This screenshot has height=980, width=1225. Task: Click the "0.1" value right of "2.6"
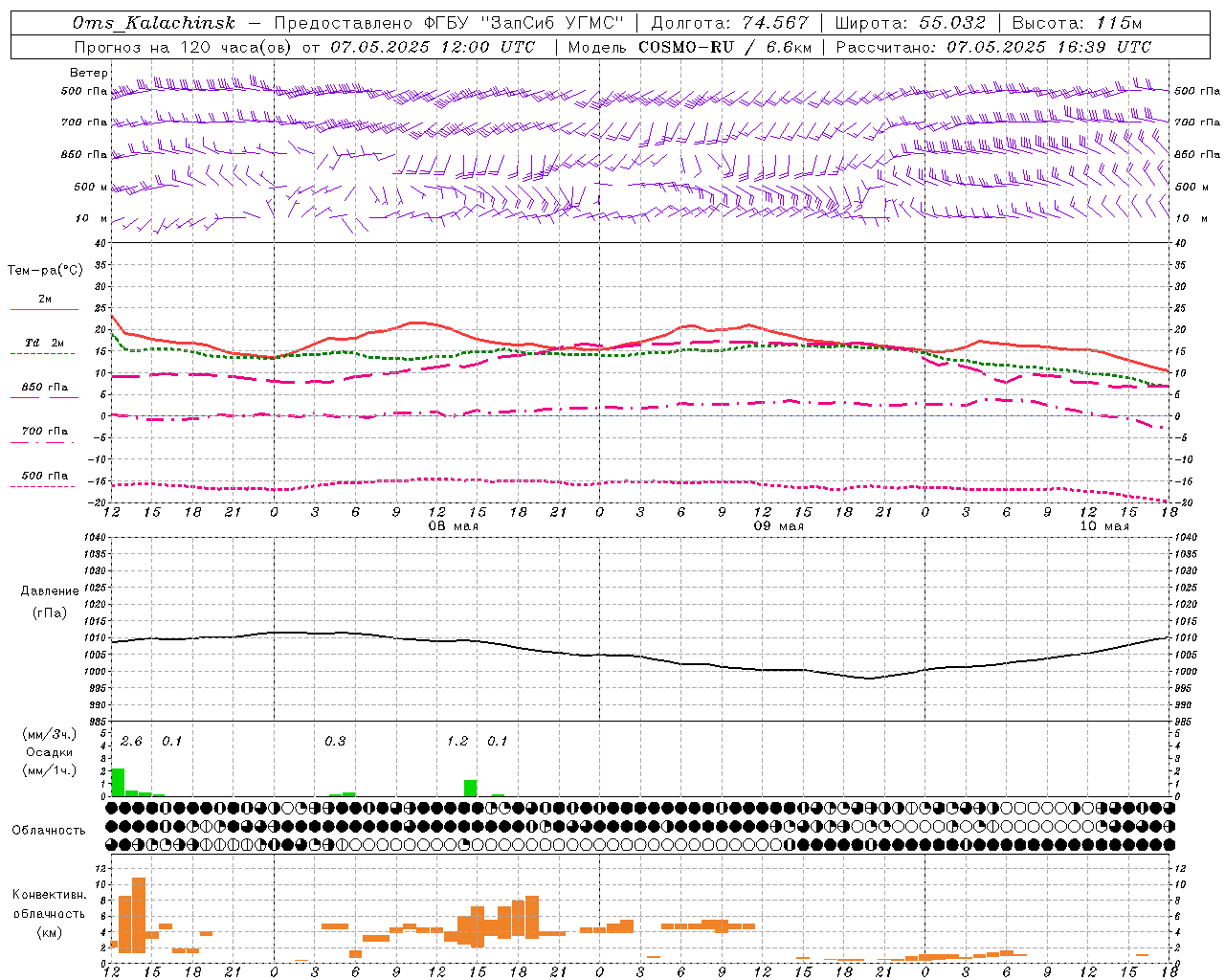point(172,741)
